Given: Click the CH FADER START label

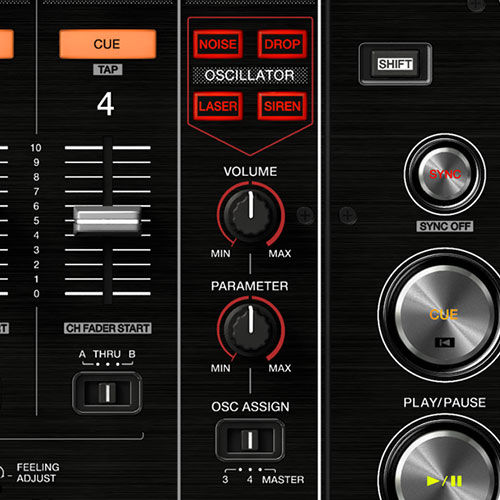Looking at the screenshot, I should coord(108,328).
